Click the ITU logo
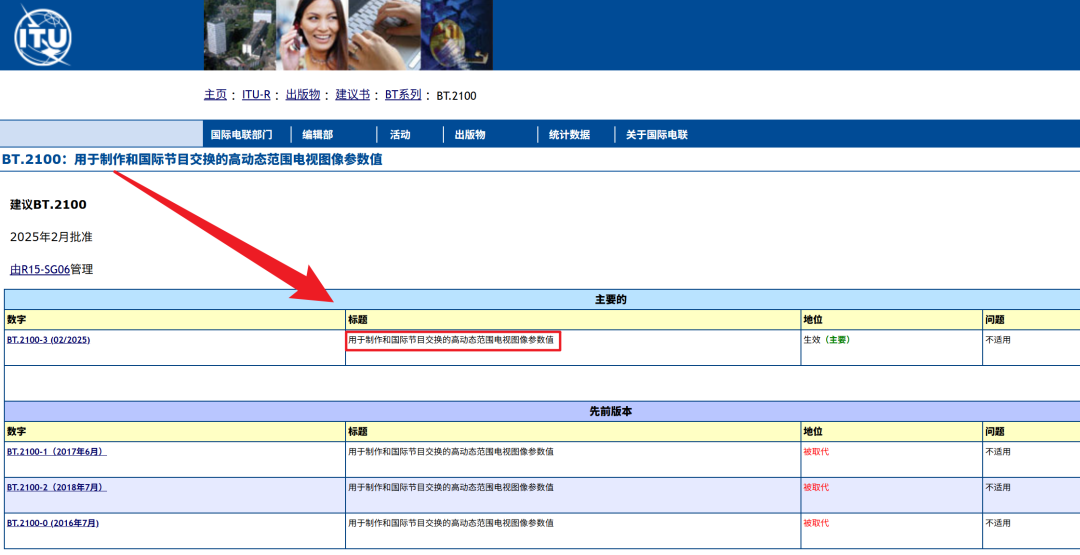Screen dimensions: 1080x555 43,36
